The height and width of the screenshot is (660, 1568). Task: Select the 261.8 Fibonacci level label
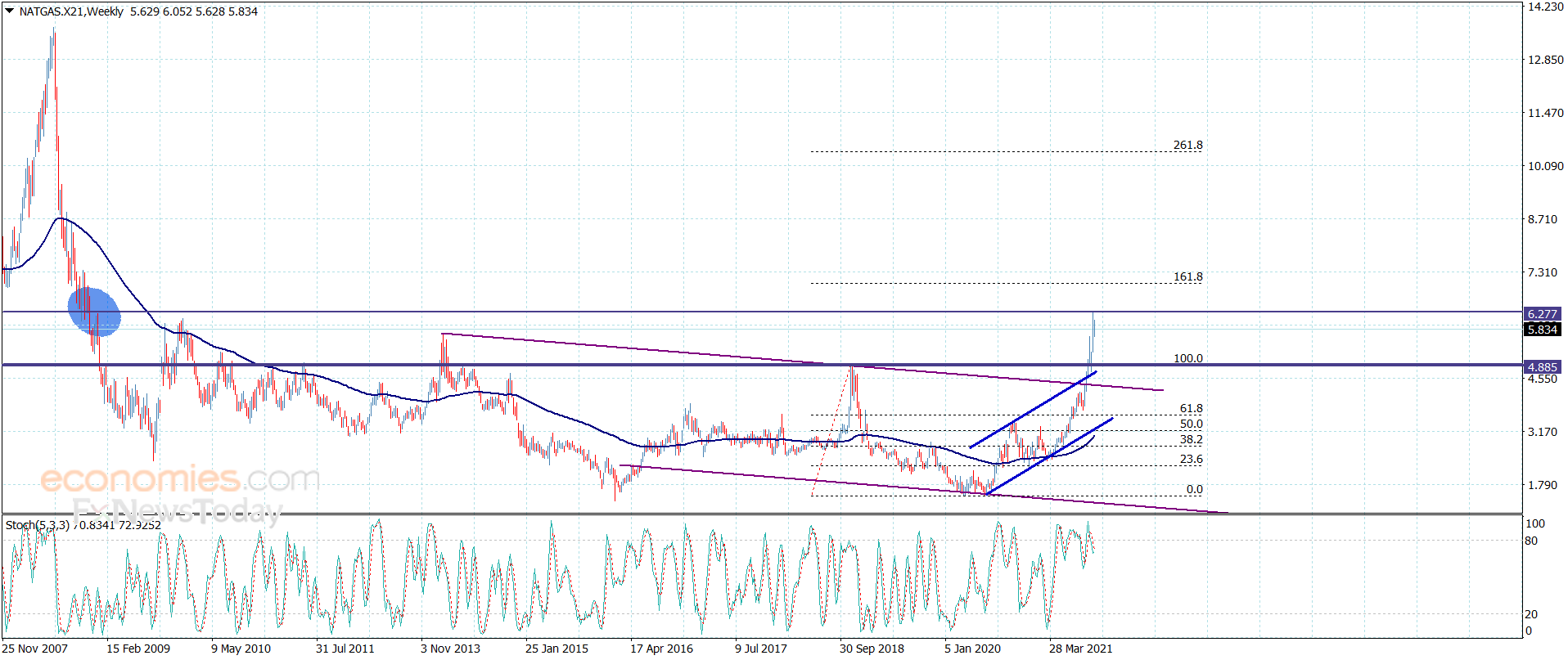[1188, 145]
